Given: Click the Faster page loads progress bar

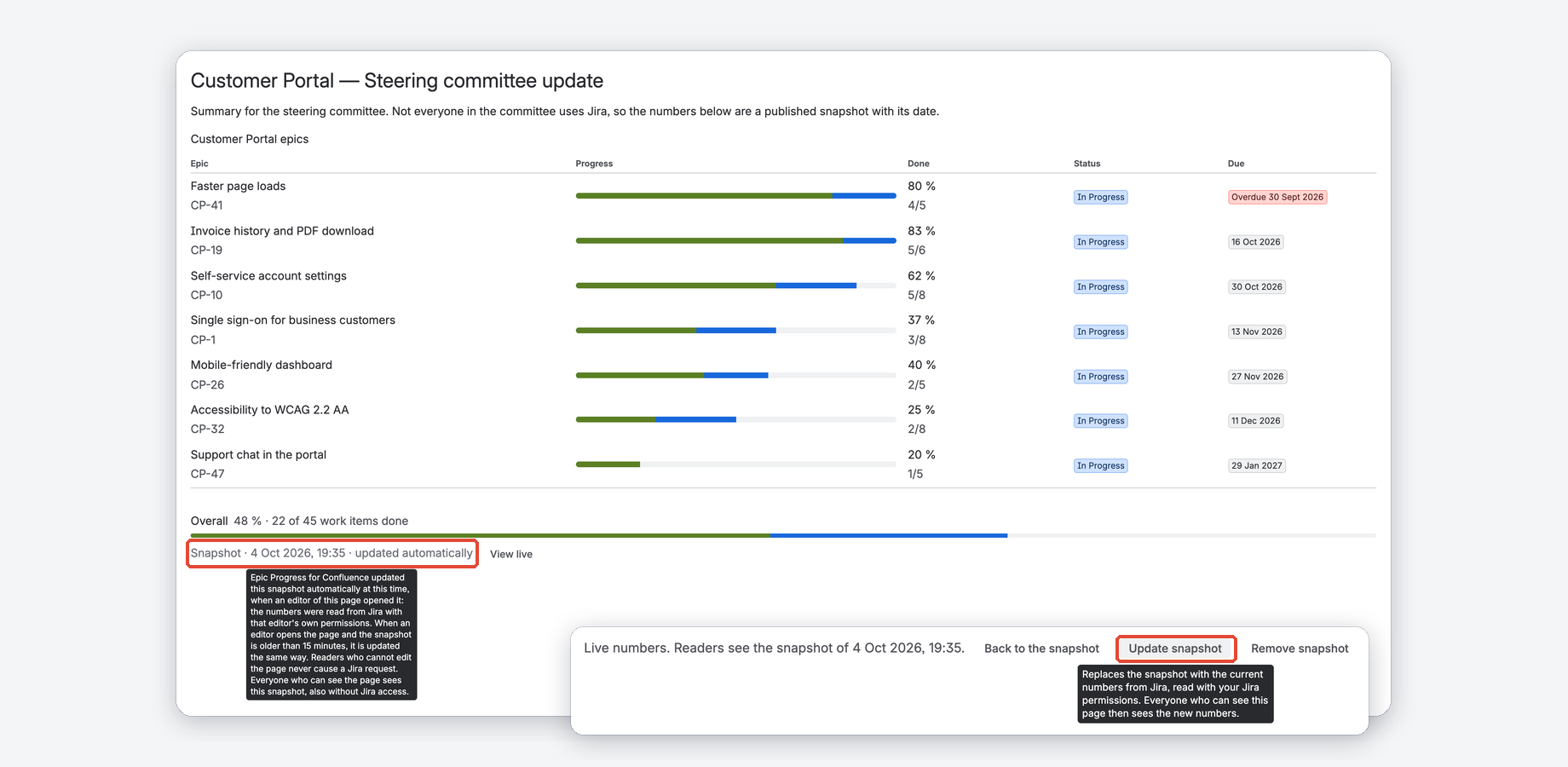Looking at the screenshot, I should [x=735, y=196].
